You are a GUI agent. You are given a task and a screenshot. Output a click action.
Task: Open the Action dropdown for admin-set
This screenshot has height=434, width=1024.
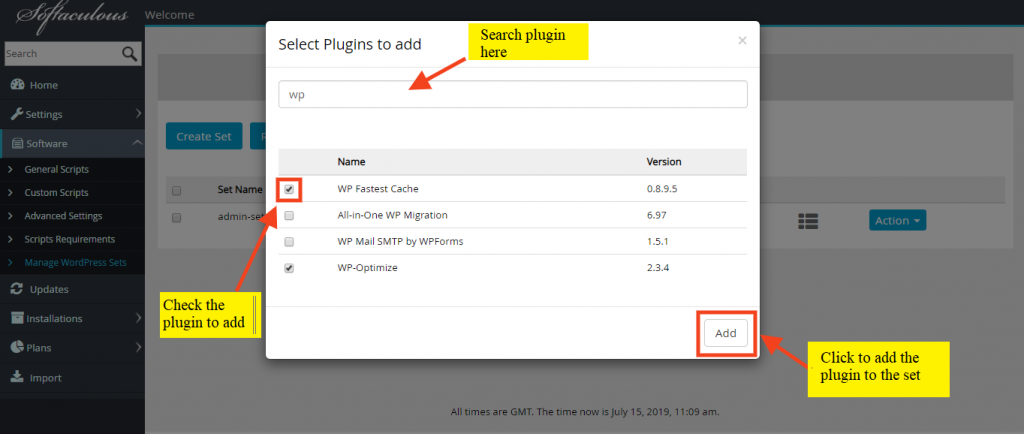pyautogui.click(x=897, y=221)
